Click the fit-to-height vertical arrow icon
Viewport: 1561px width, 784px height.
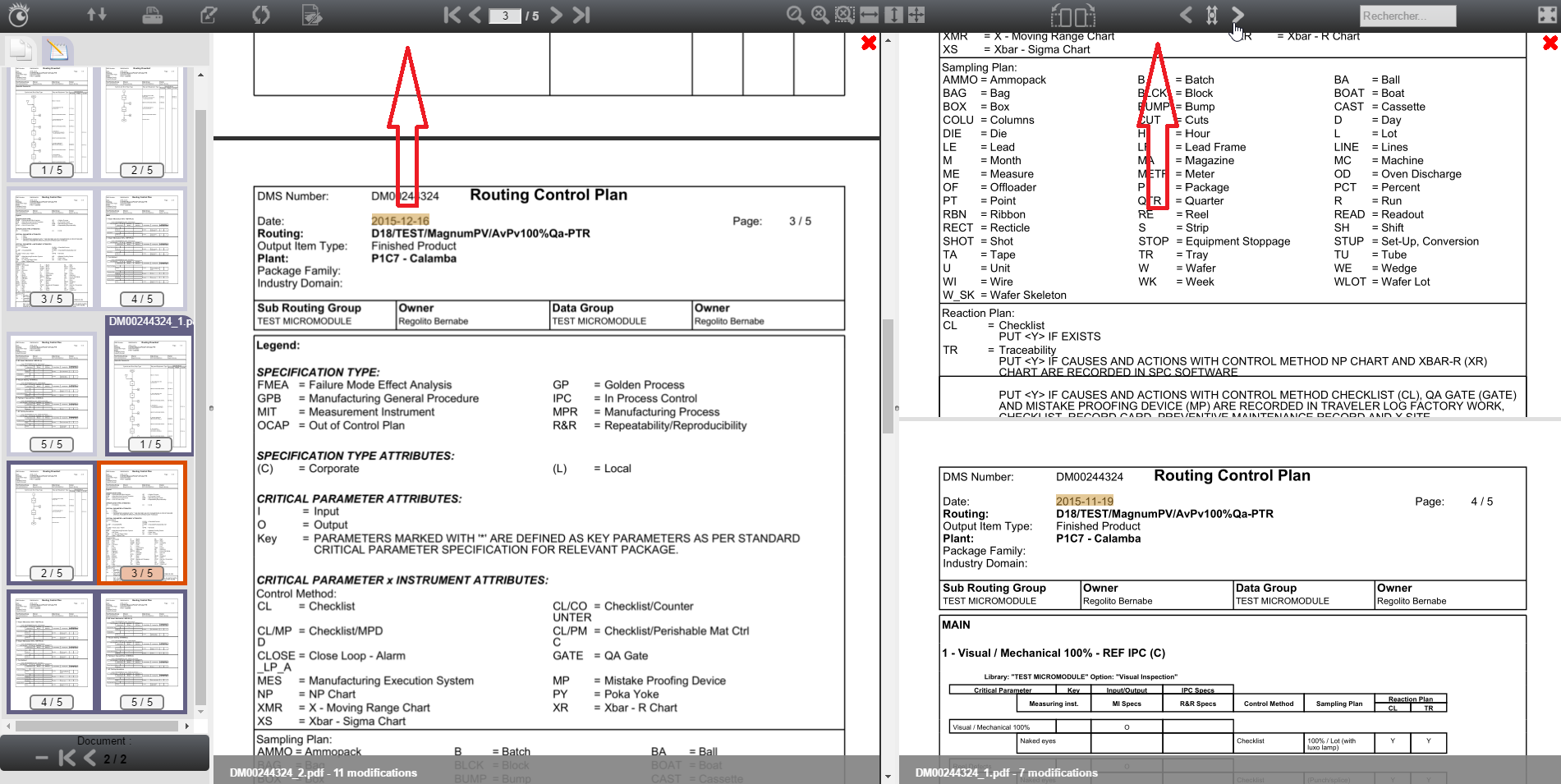coord(893,15)
